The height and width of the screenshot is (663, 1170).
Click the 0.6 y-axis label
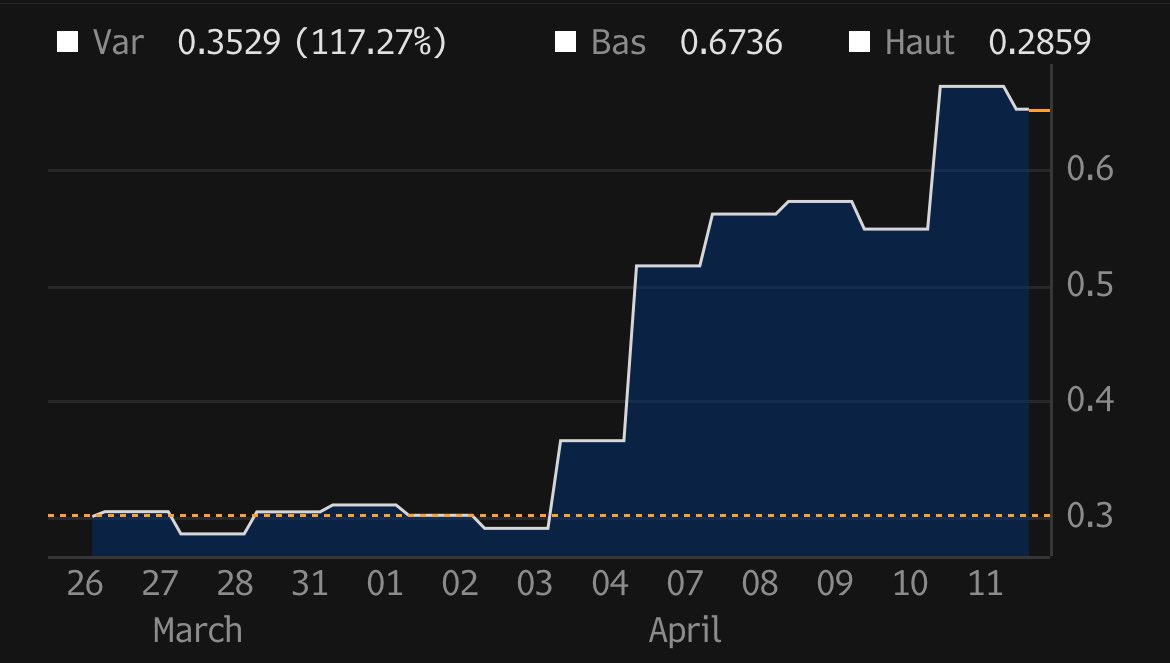(x=1090, y=169)
